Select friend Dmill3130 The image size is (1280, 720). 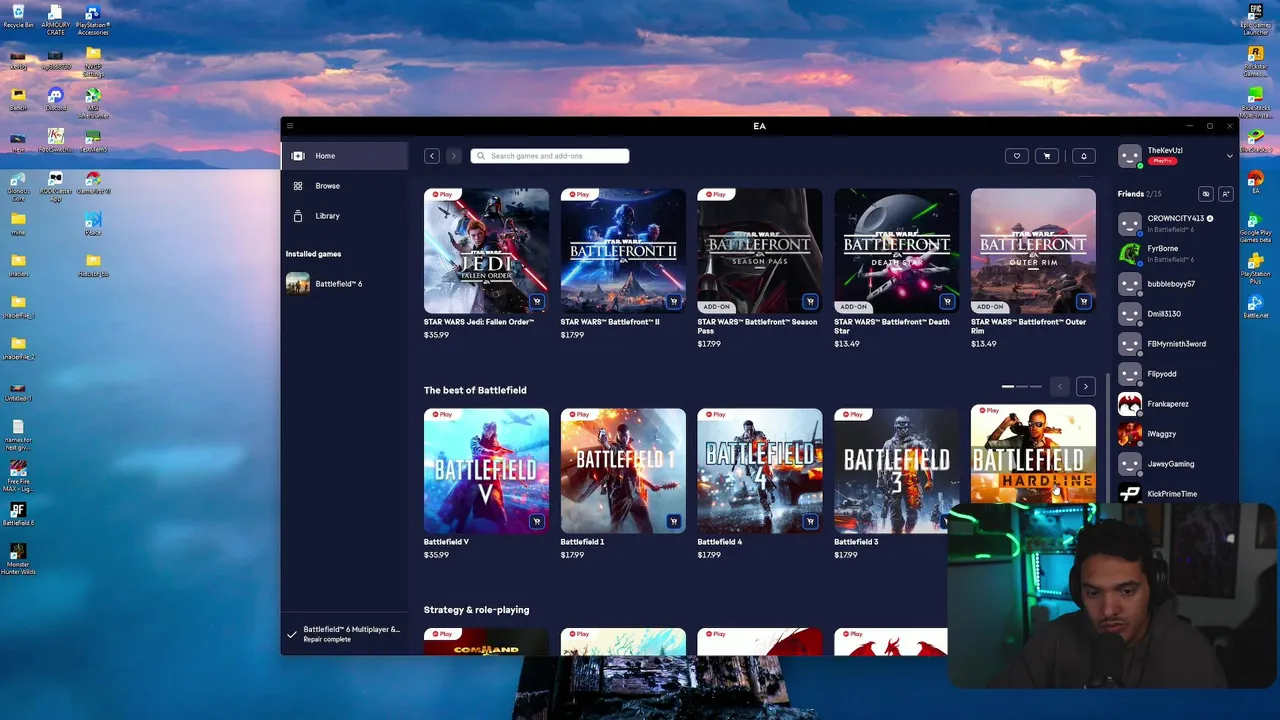pos(1177,314)
